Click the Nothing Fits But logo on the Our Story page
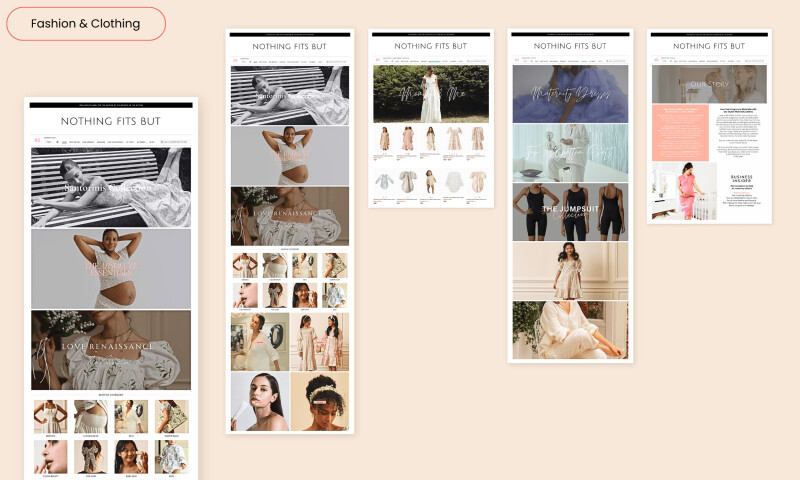This screenshot has width=800, height=480. (x=709, y=46)
